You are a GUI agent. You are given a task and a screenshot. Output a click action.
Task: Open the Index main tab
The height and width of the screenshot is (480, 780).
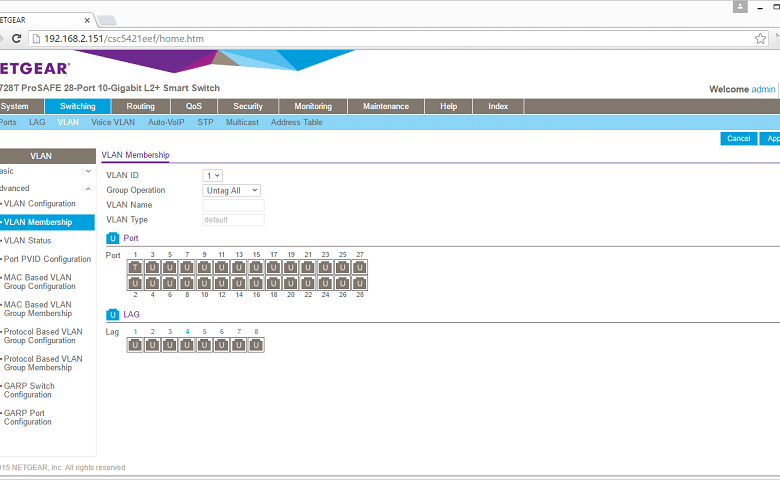pos(498,106)
